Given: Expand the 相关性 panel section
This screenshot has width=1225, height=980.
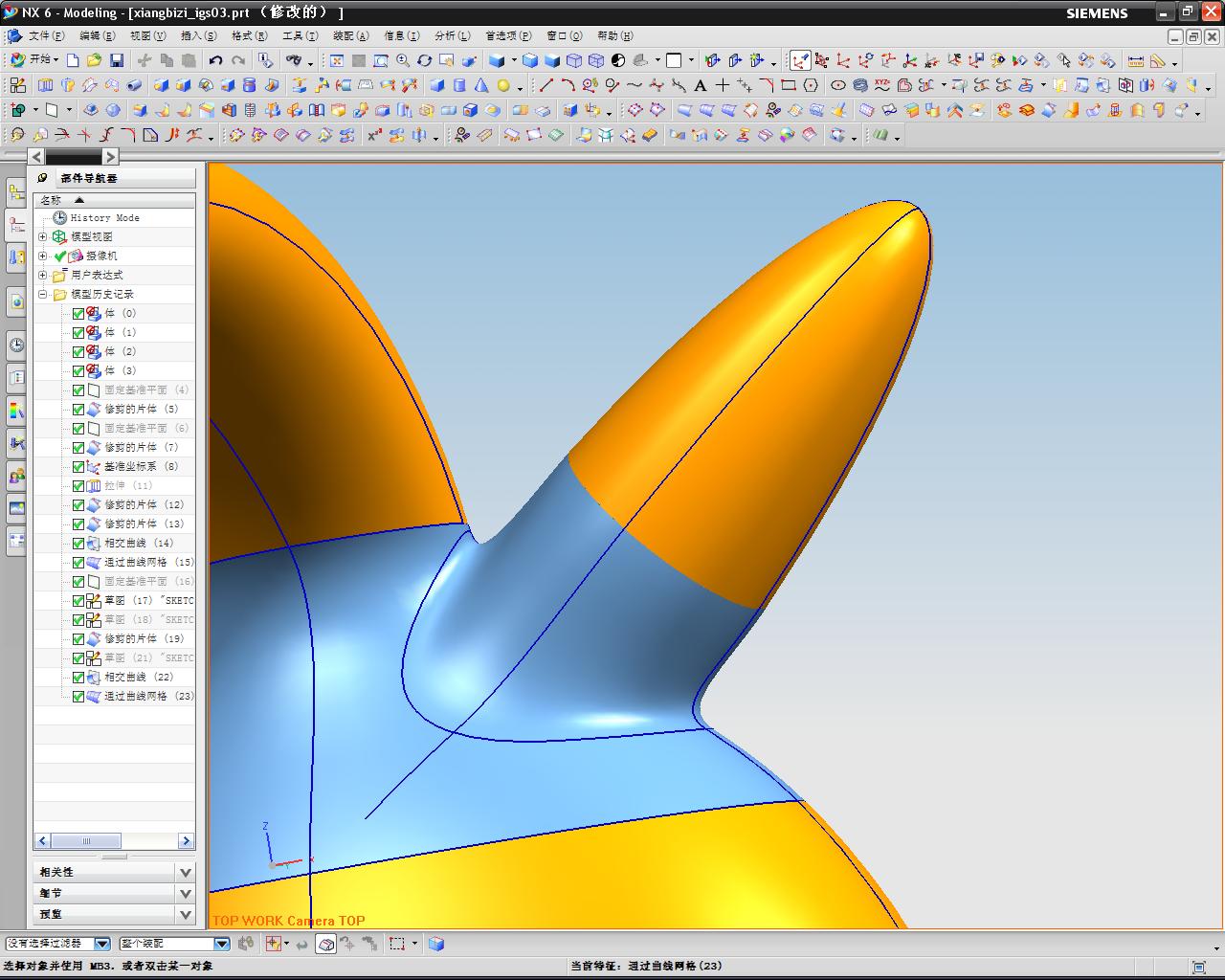Looking at the screenshot, I should coord(186,872).
